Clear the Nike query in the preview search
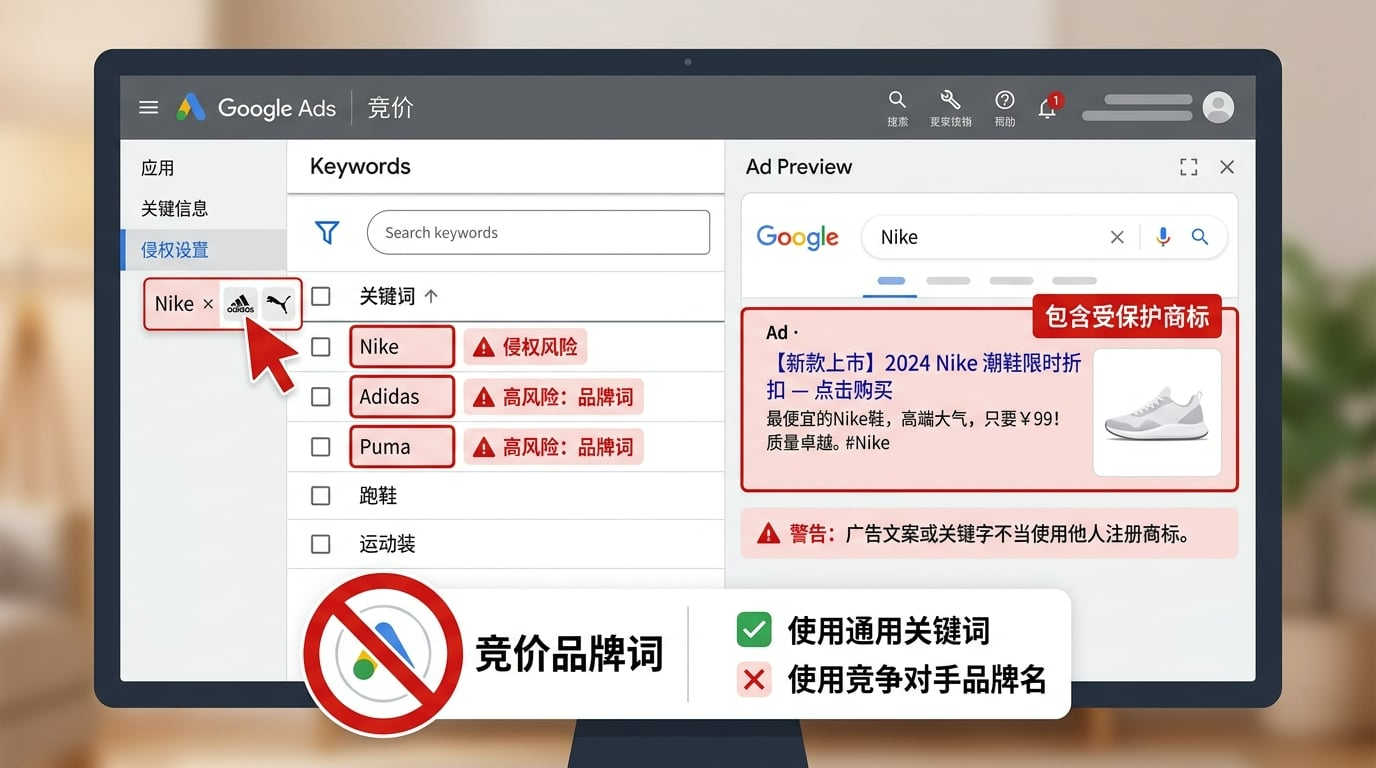Viewport: 1376px width, 768px height. (x=1117, y=237)
